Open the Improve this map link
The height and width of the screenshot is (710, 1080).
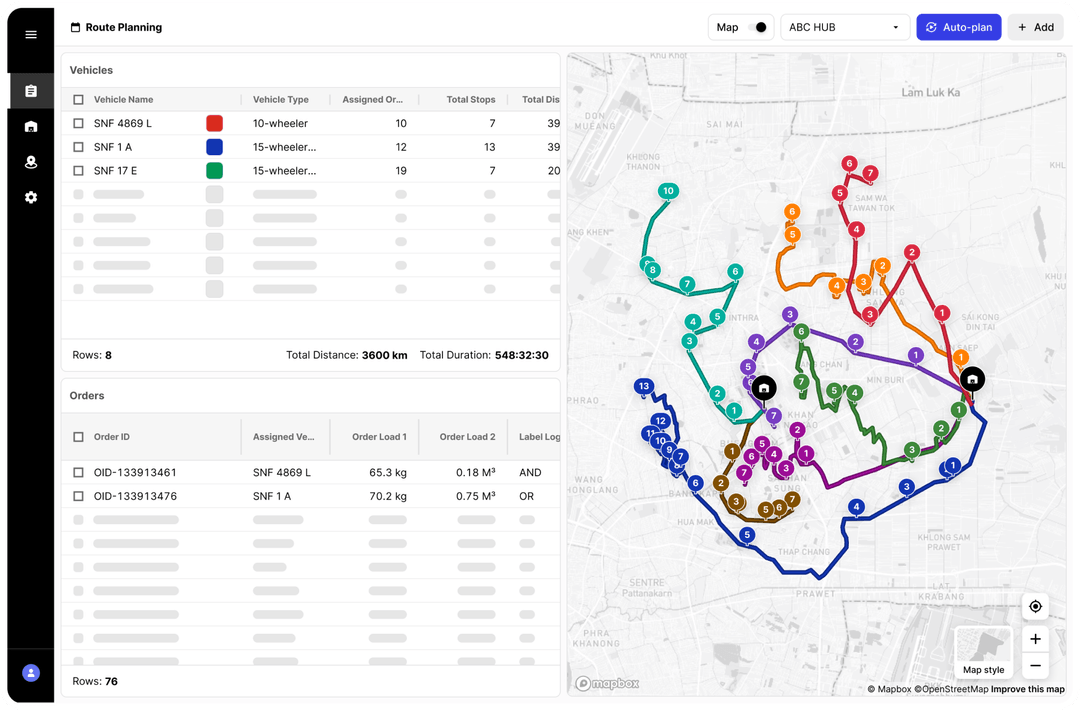[x=1028, y=689]
